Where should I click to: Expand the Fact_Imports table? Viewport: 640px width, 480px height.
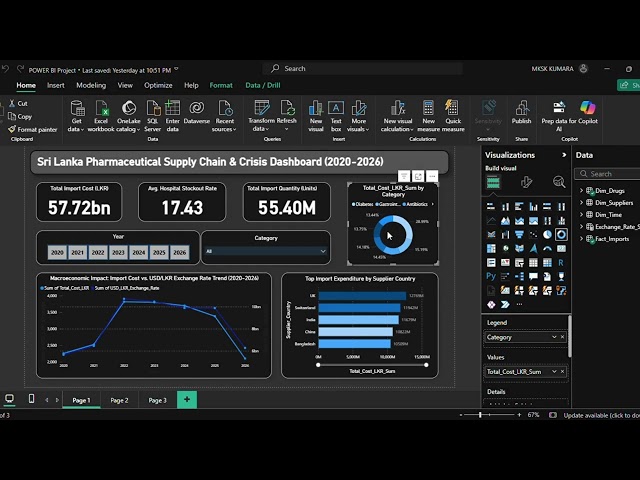coord(581,239)
